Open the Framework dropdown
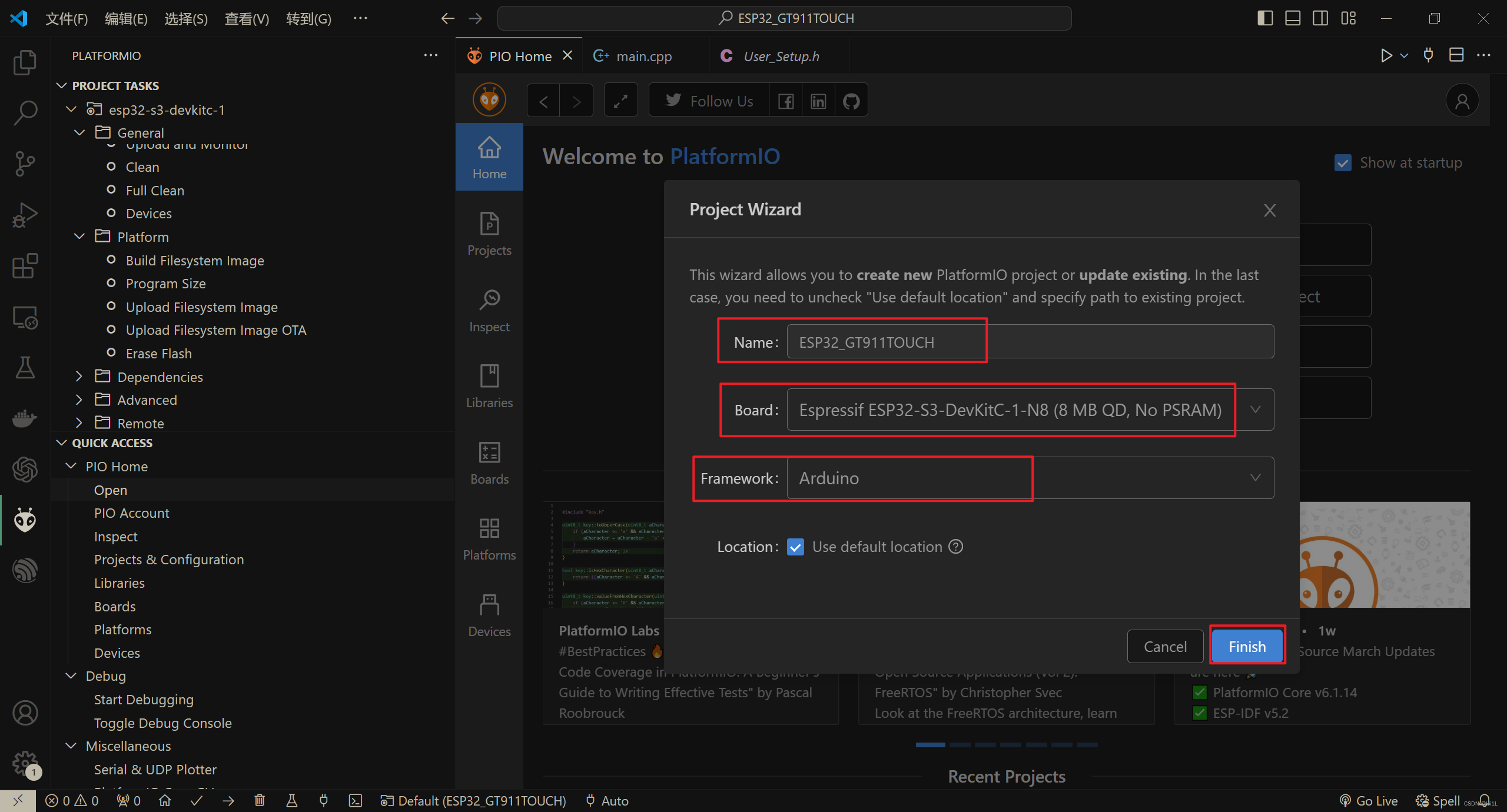 (x=1255, y=478)
